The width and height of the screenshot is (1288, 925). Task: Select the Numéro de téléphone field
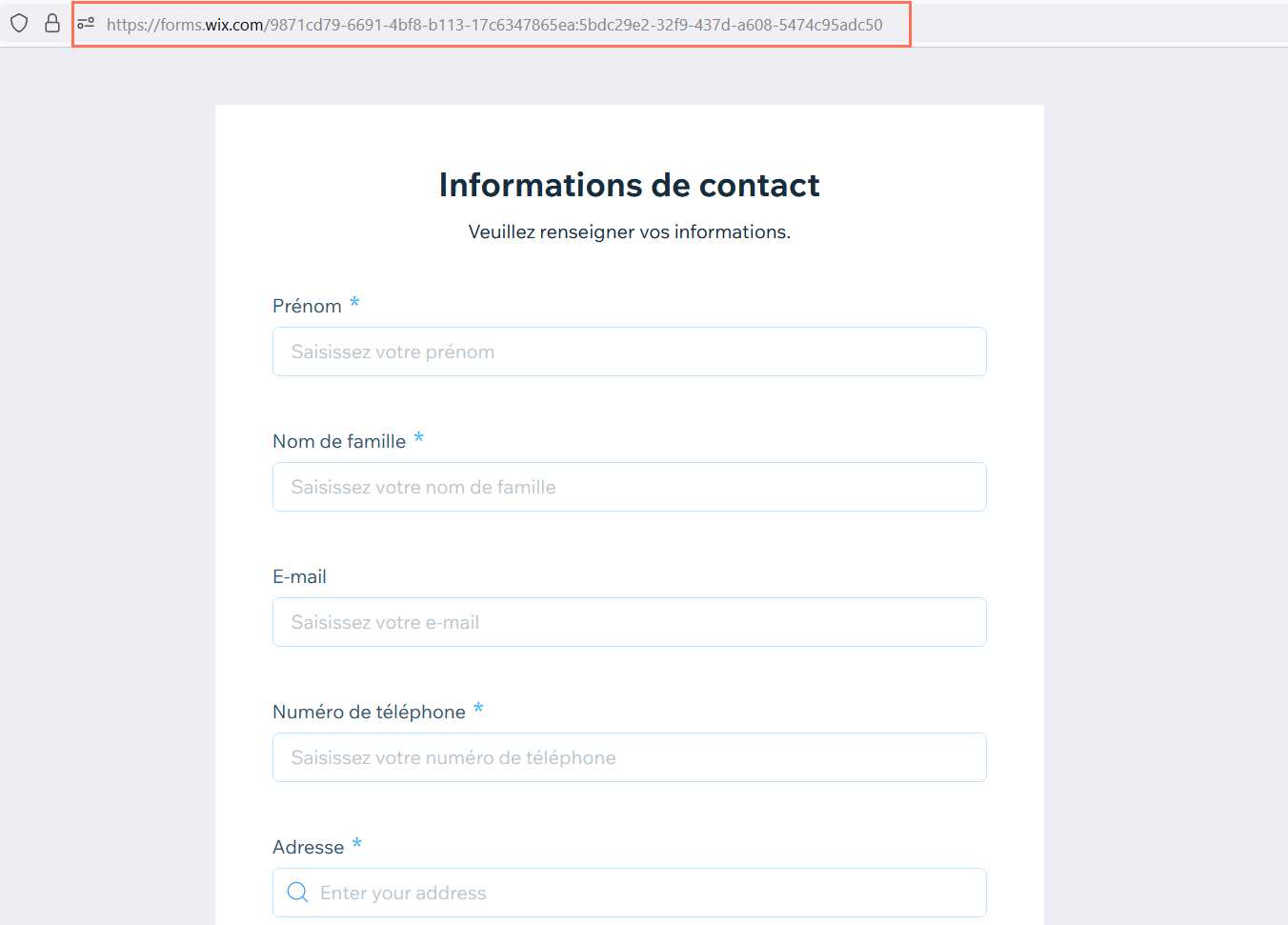point(629,757)
